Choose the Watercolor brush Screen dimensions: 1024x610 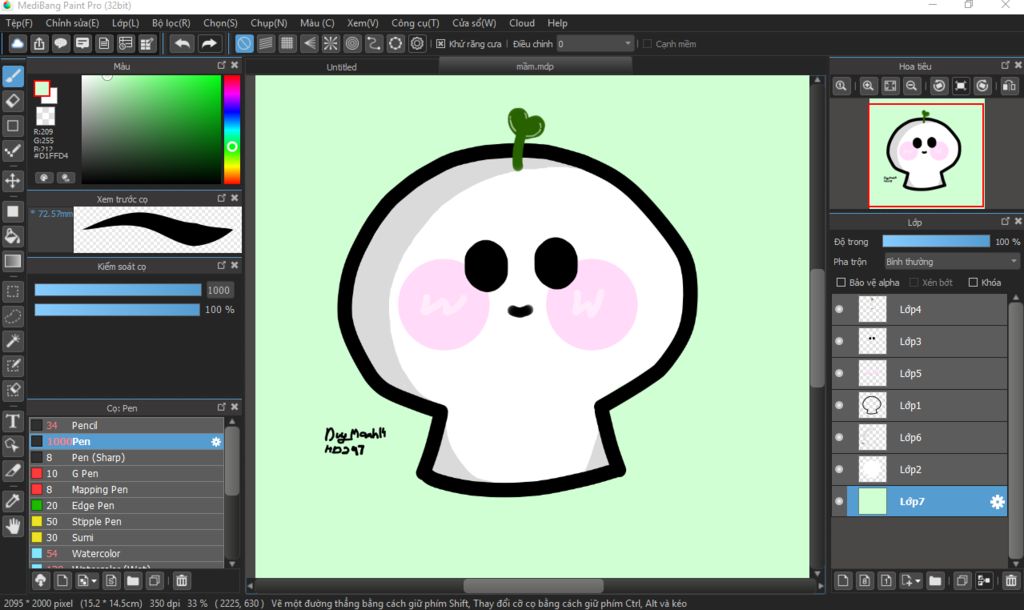[127, 554]
